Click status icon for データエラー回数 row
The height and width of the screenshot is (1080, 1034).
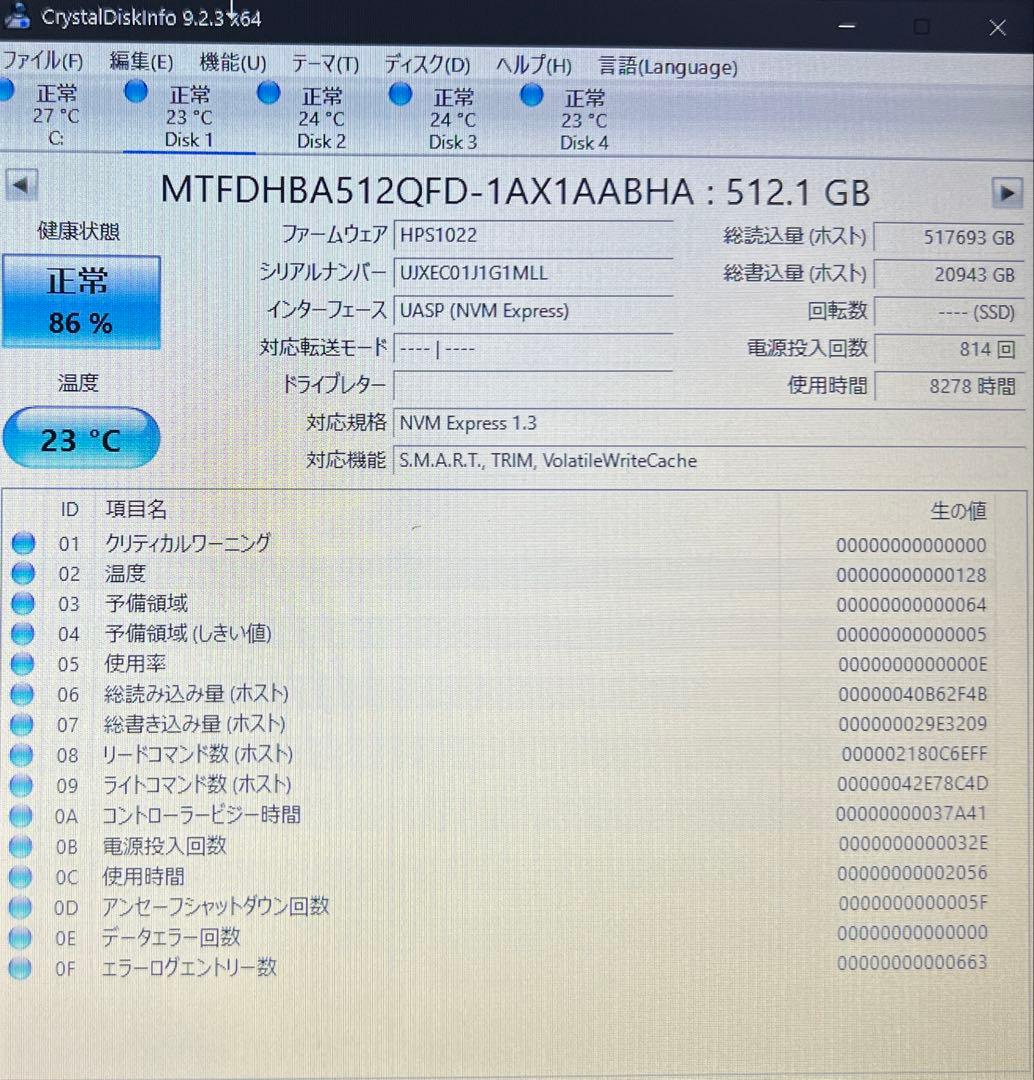click(19, 938)
